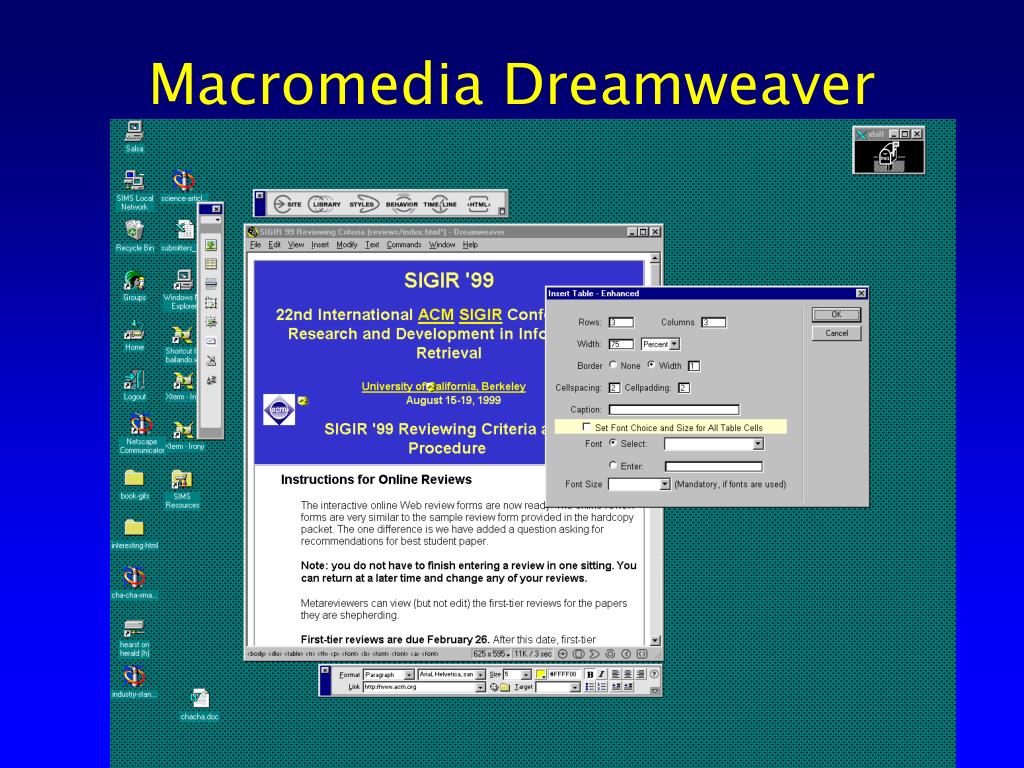The width and height of the screenshot is (1024, 768).
Task: Click the Bold button in the property inspector
Action: 590,675
